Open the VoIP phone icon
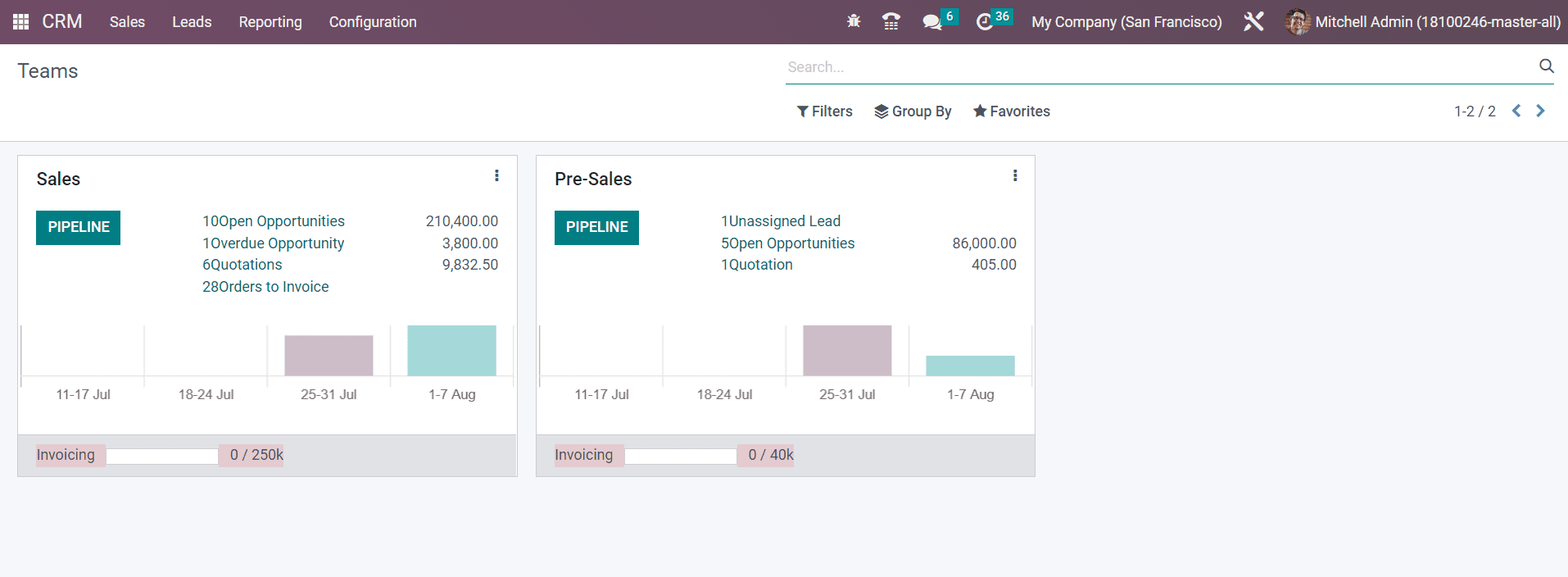Screen dimensions: 1568x577 891,22
